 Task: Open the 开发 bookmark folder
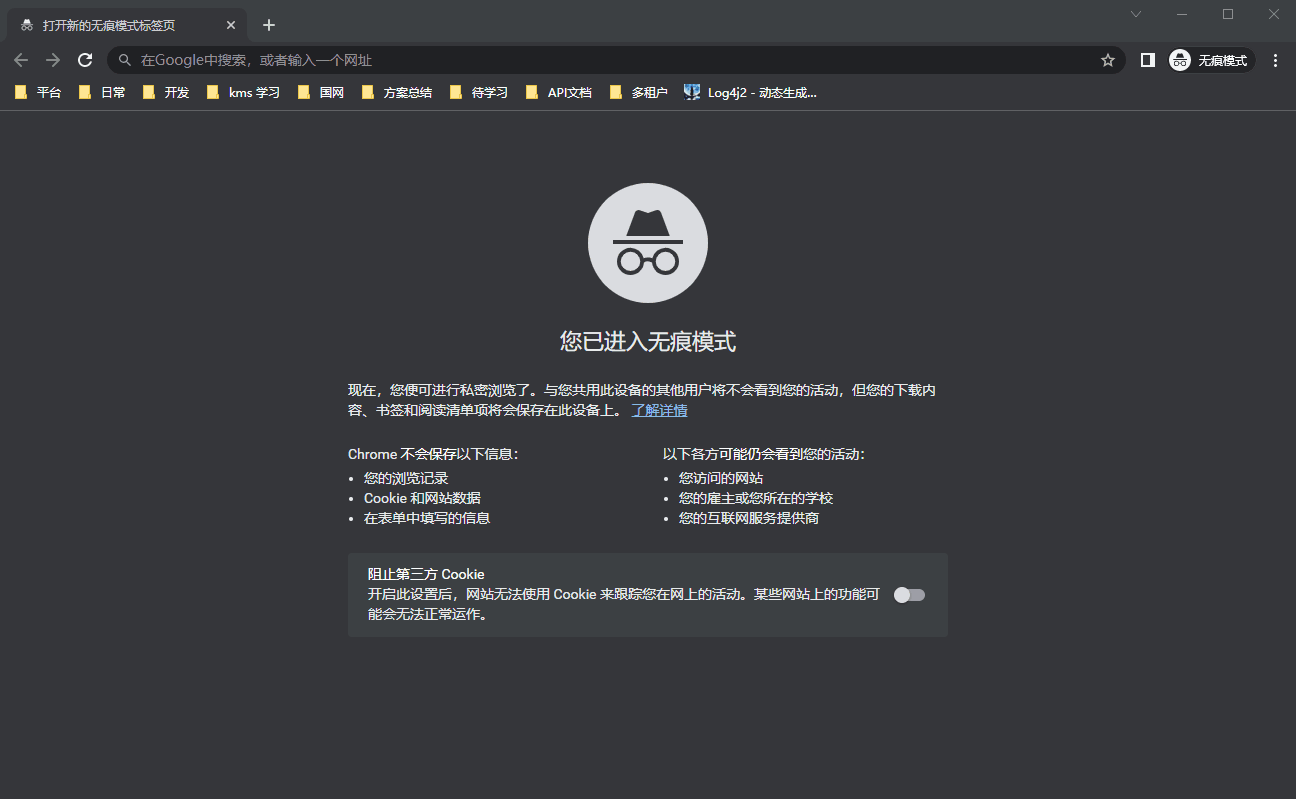[166, 92]
